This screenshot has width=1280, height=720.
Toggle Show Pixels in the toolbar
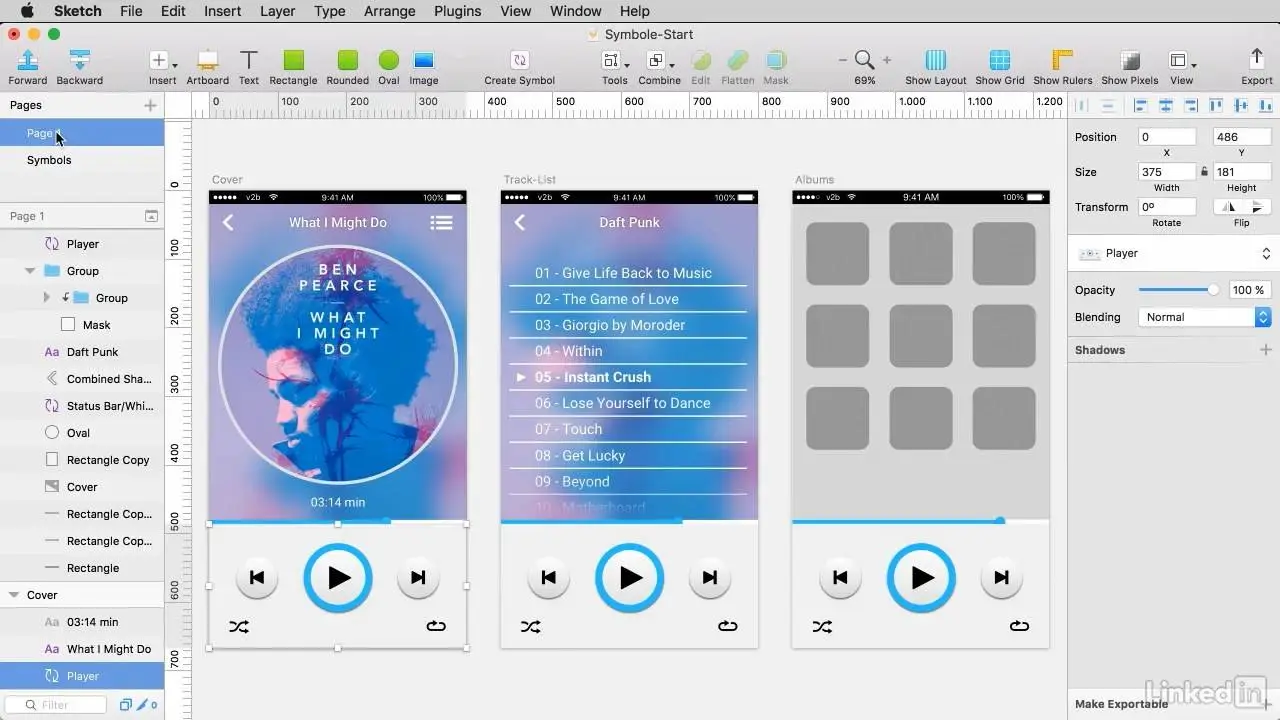coord(1130,66)
